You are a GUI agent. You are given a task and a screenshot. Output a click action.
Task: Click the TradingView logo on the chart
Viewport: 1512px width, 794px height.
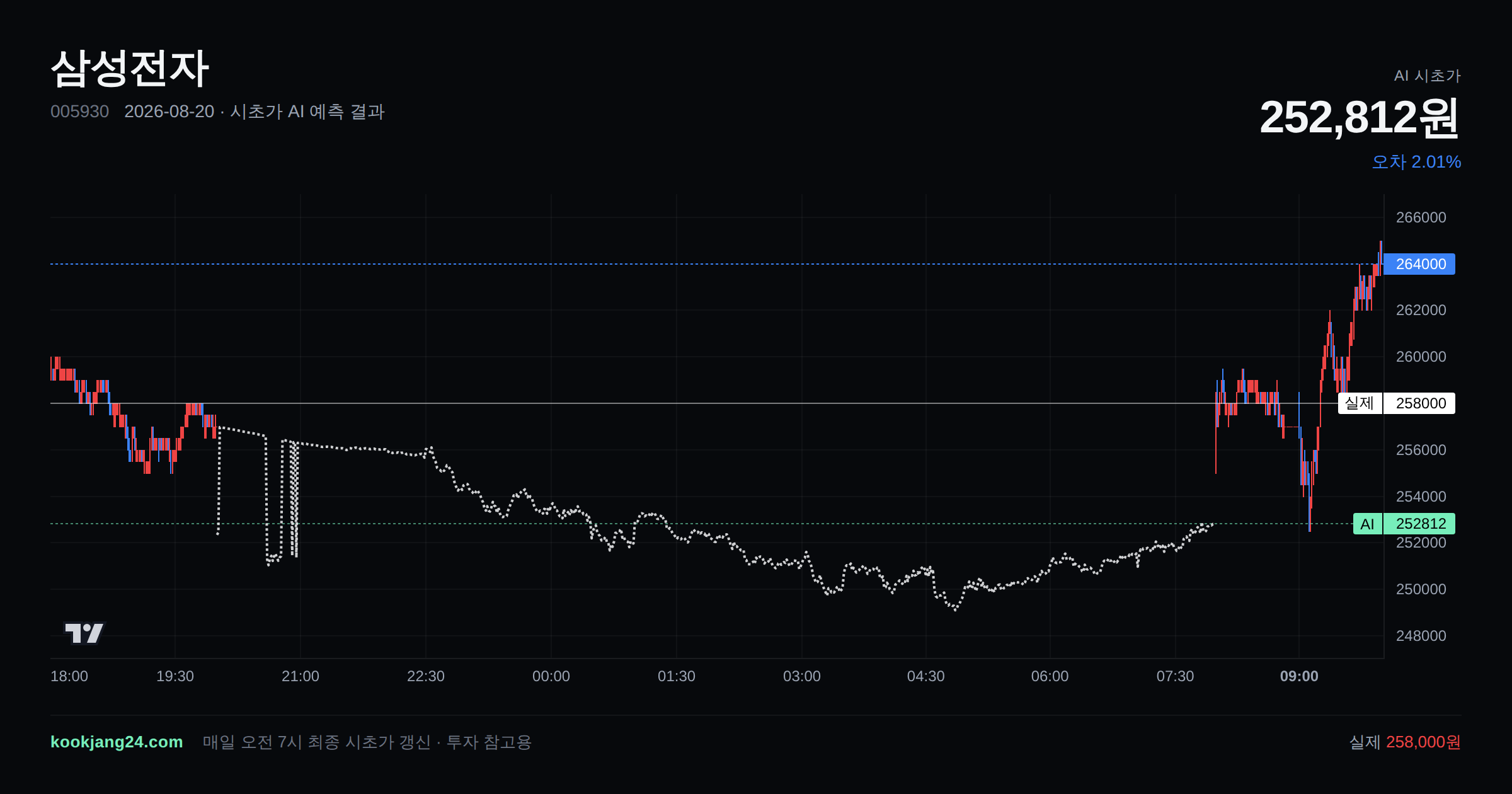(84, 633)
